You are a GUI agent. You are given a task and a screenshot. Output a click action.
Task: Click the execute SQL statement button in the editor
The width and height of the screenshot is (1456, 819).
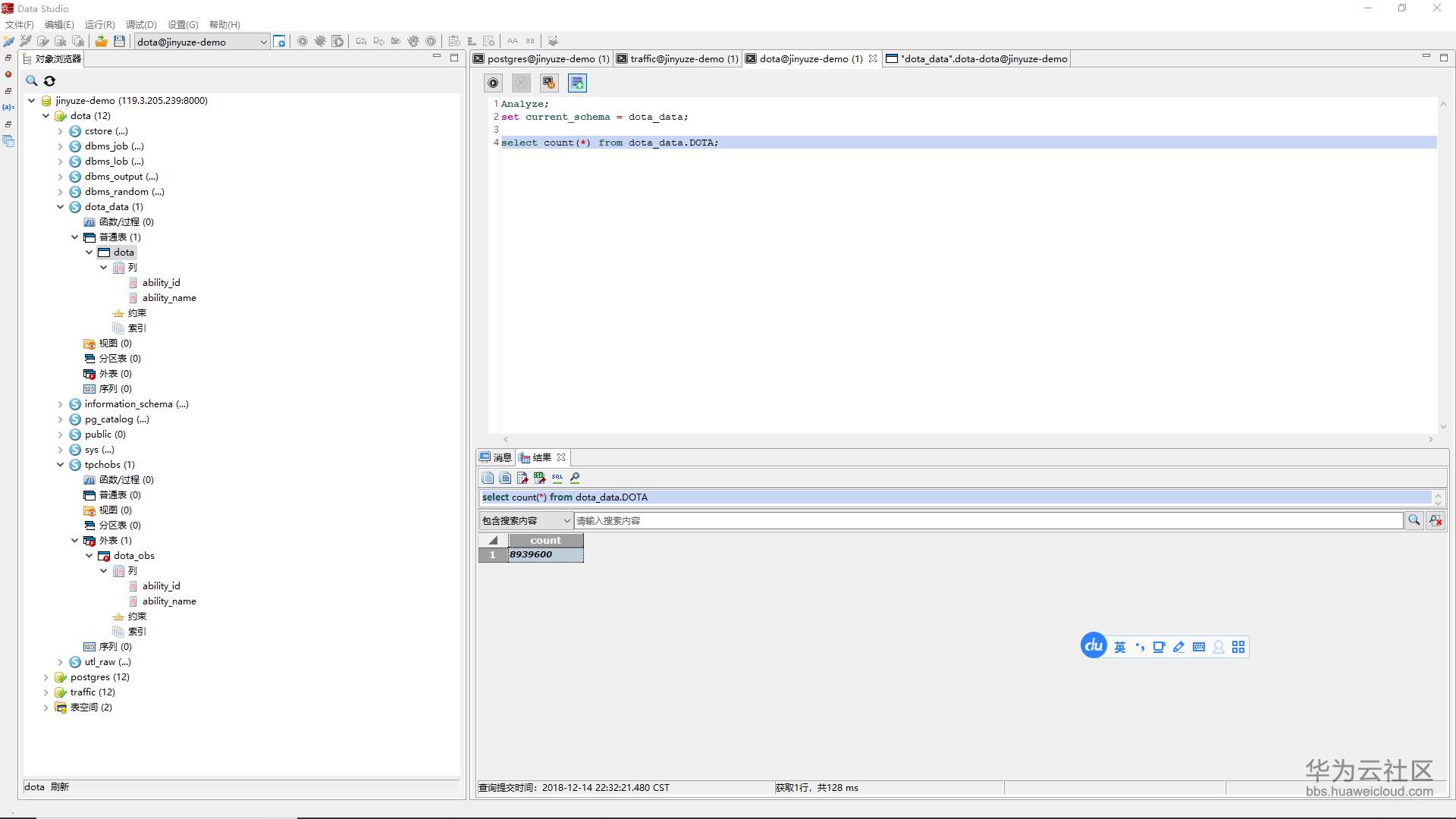pos(493,83)
